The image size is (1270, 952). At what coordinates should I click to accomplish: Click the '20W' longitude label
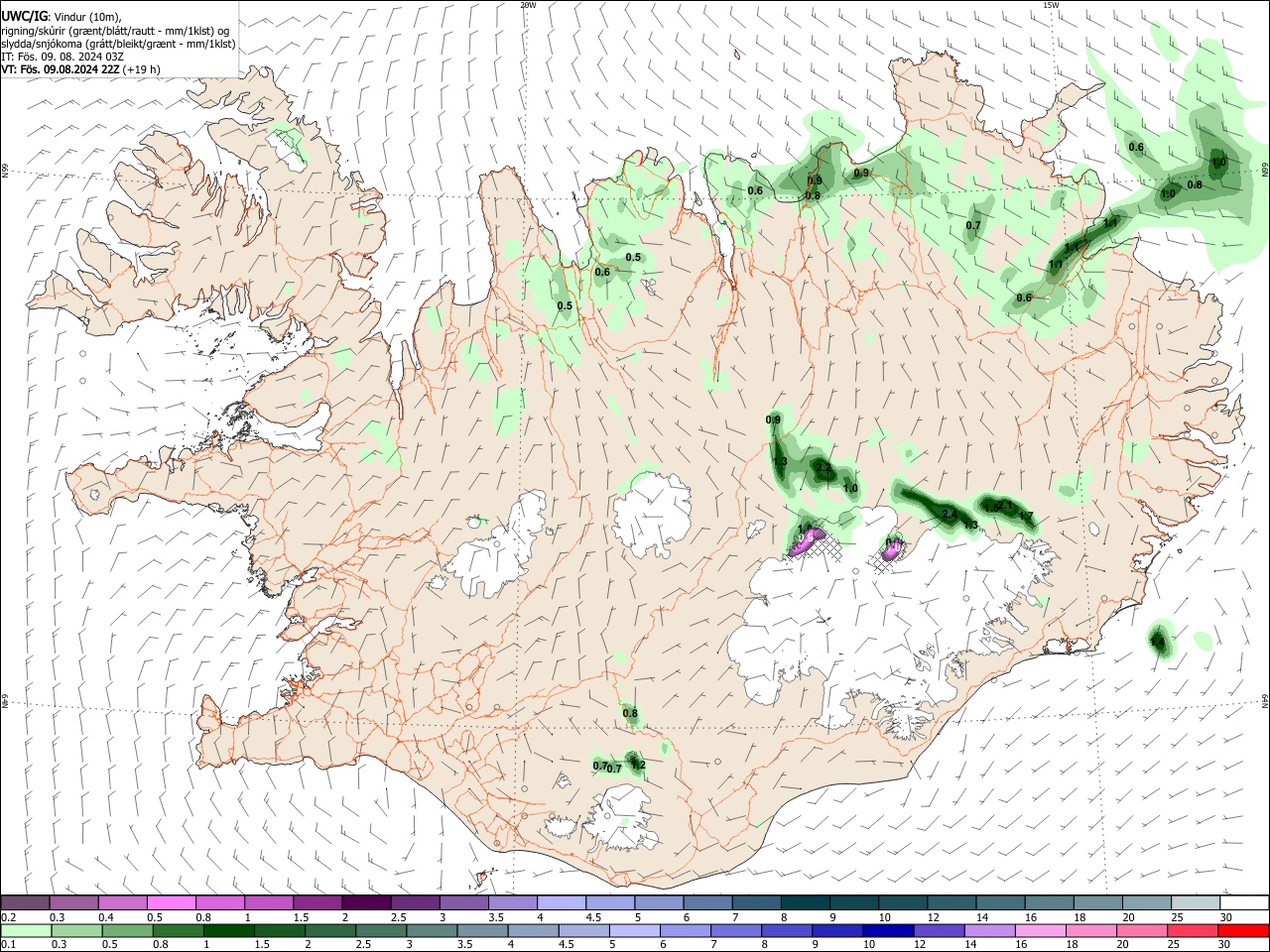(x=528, y=5)
